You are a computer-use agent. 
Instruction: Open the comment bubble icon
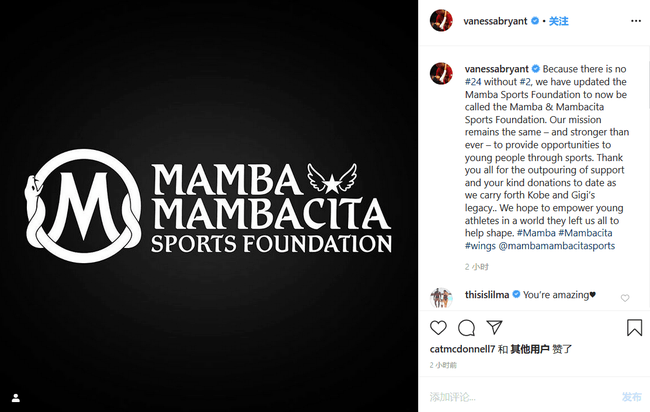pyautogui.click(x=466, y=328)
